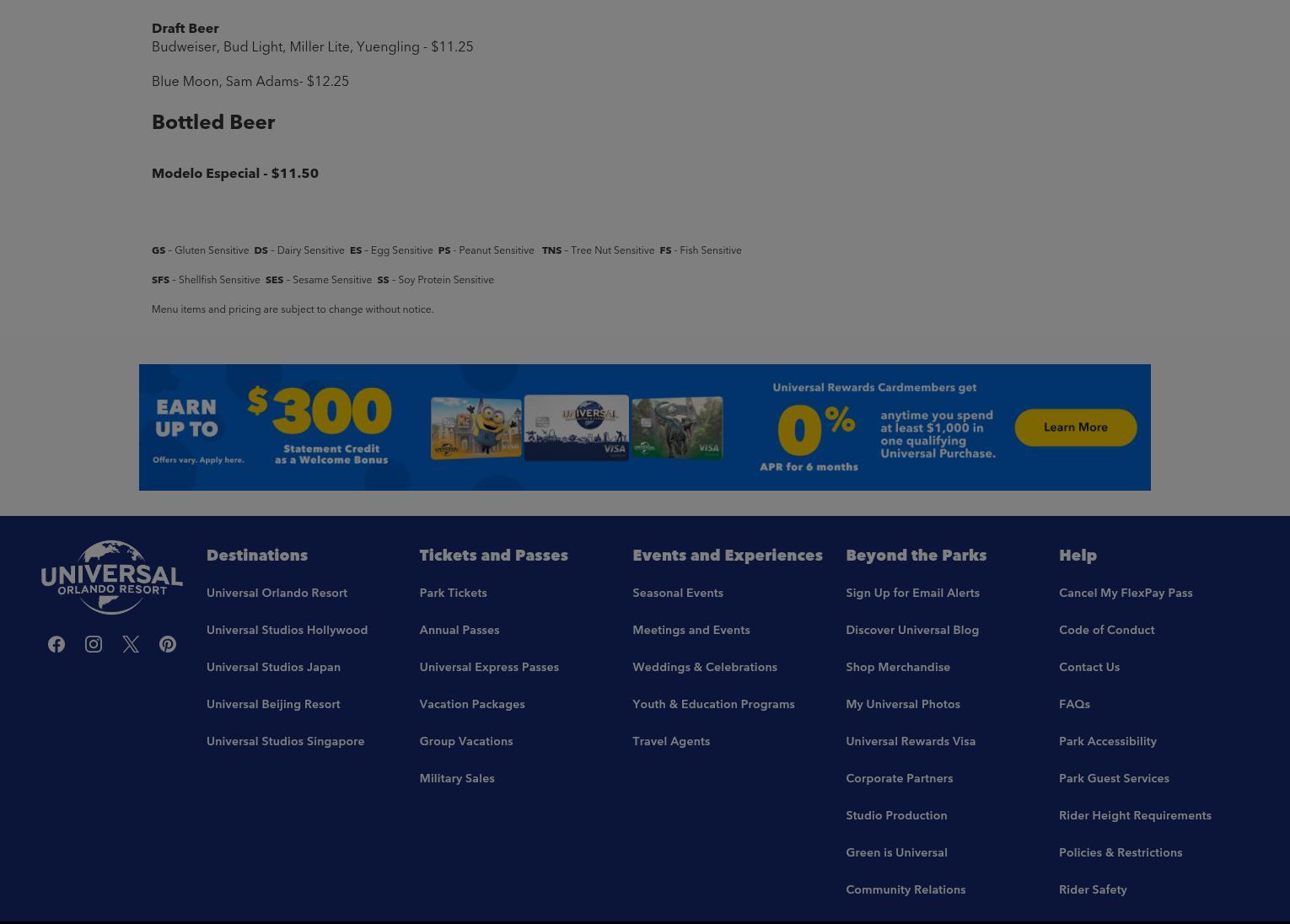Visit Universal Studios Japan link
1290x924 pixels.
(x=273, y=668)
